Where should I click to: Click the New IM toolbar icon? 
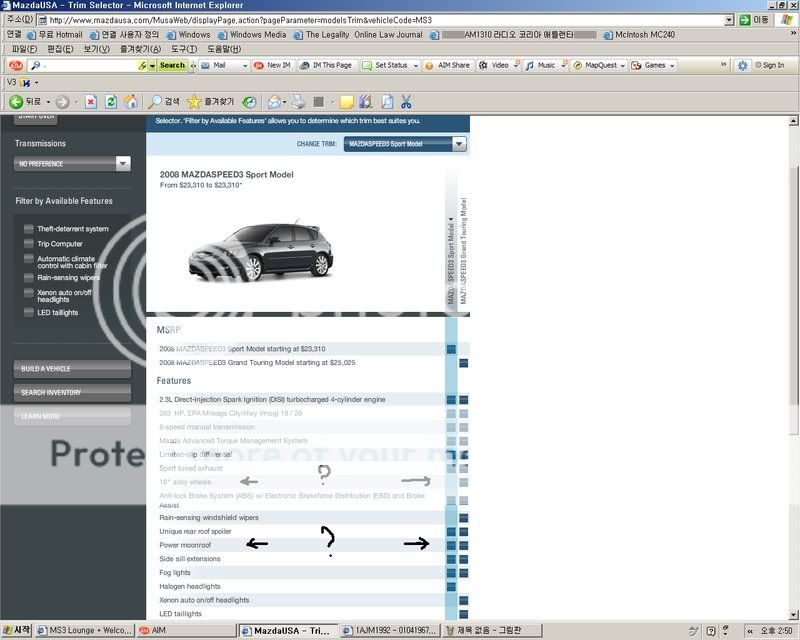tap(271, 65)
